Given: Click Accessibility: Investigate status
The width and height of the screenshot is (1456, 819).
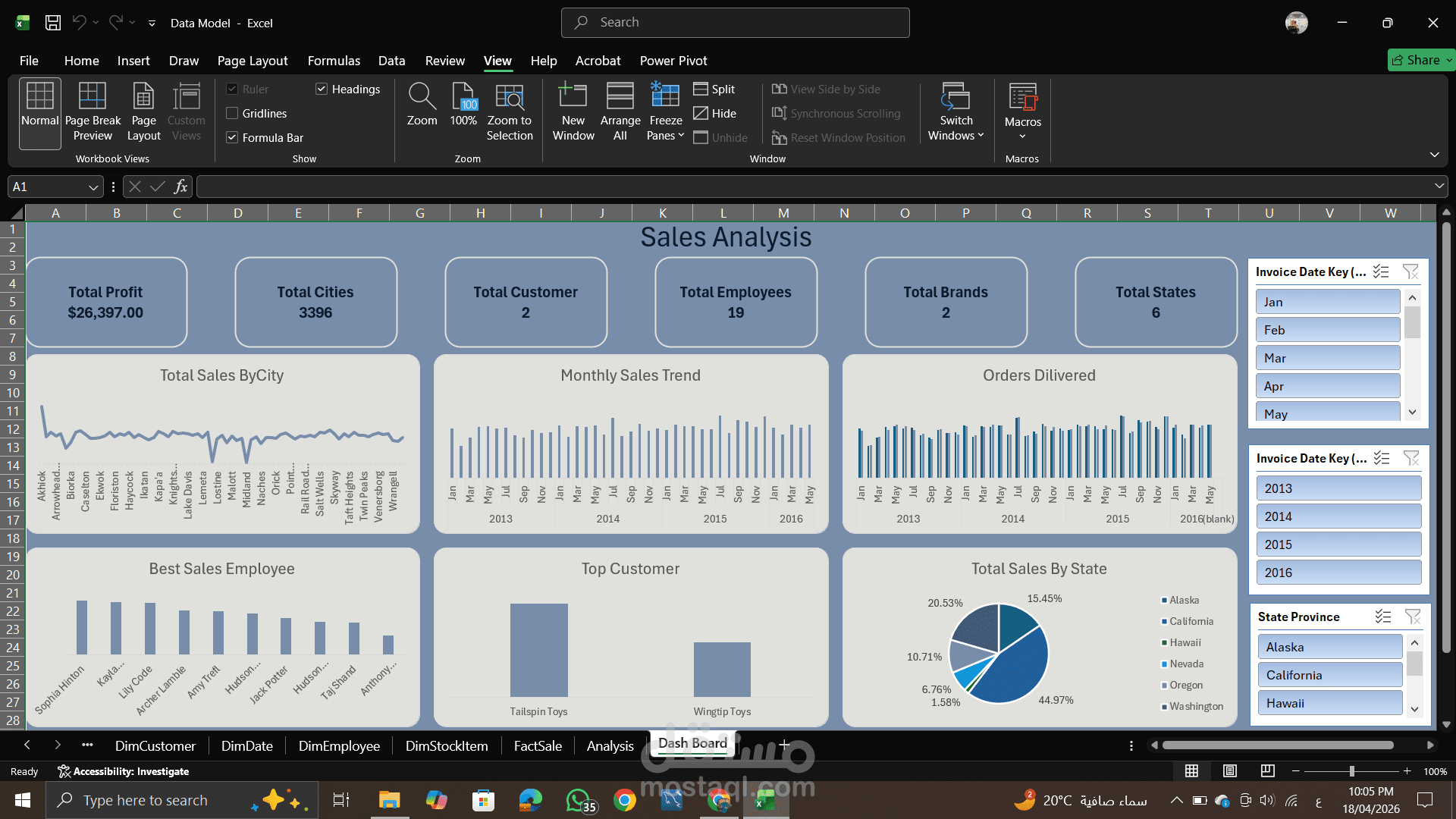Looking at the screenshot, I should pyautogui.click(x=124, y=771).
